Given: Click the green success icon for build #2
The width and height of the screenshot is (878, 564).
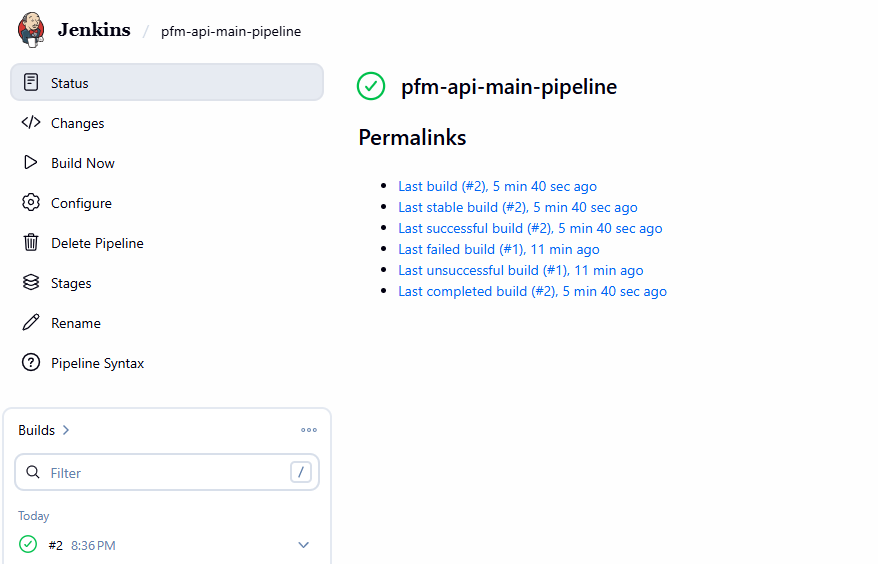Looking at the screenshot, I should (28, 545).
